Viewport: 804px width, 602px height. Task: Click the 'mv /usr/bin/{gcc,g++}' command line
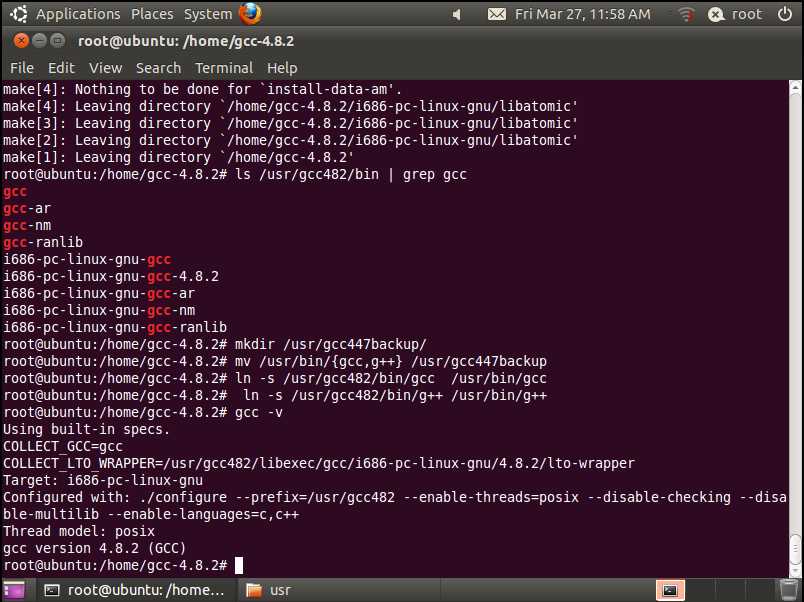click(275, 362)
